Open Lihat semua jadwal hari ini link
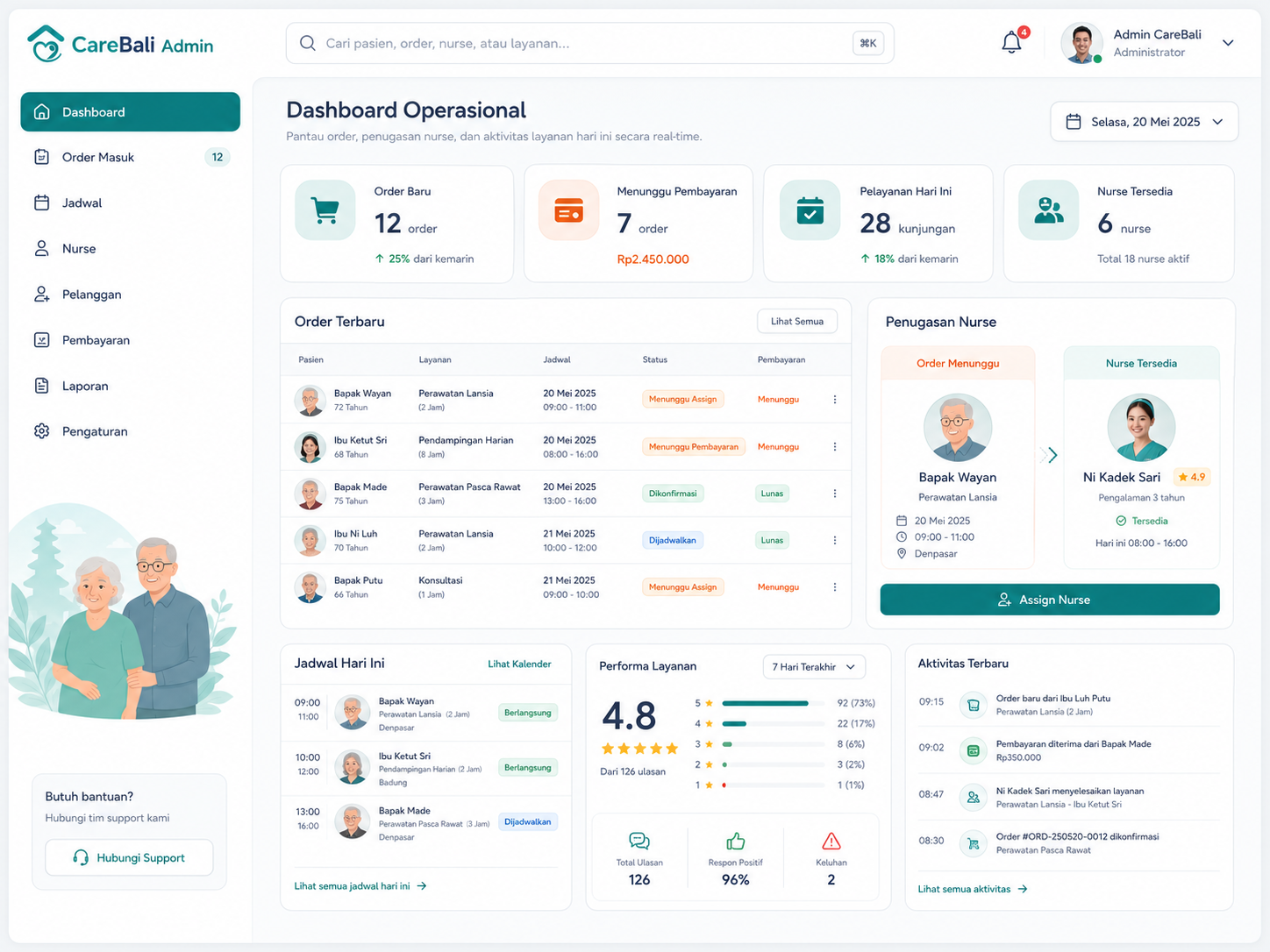1270x952 pixels. pos(360,886)
